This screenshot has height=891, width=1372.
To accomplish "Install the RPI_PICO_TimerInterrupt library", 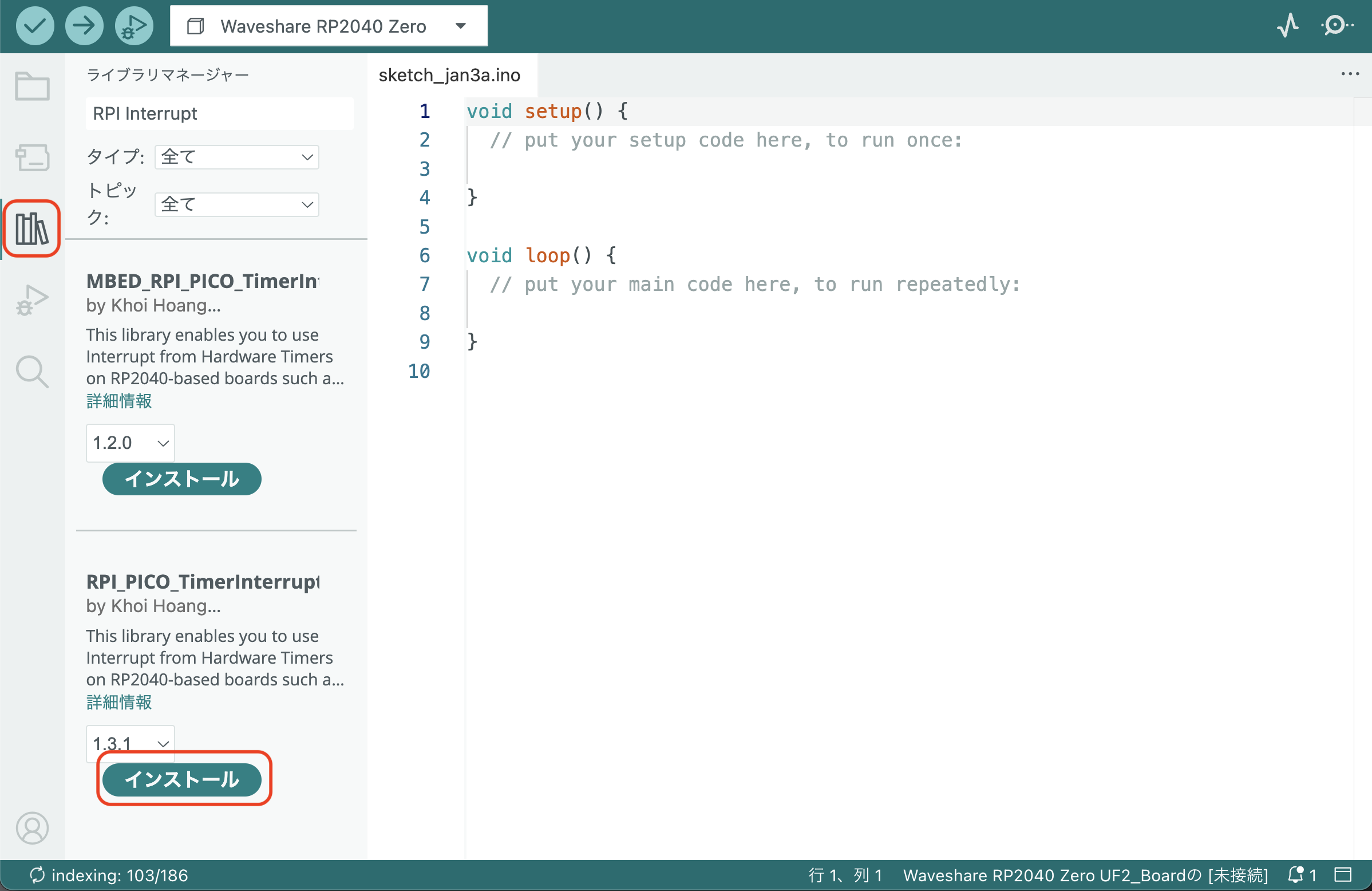I will (181, 780).
